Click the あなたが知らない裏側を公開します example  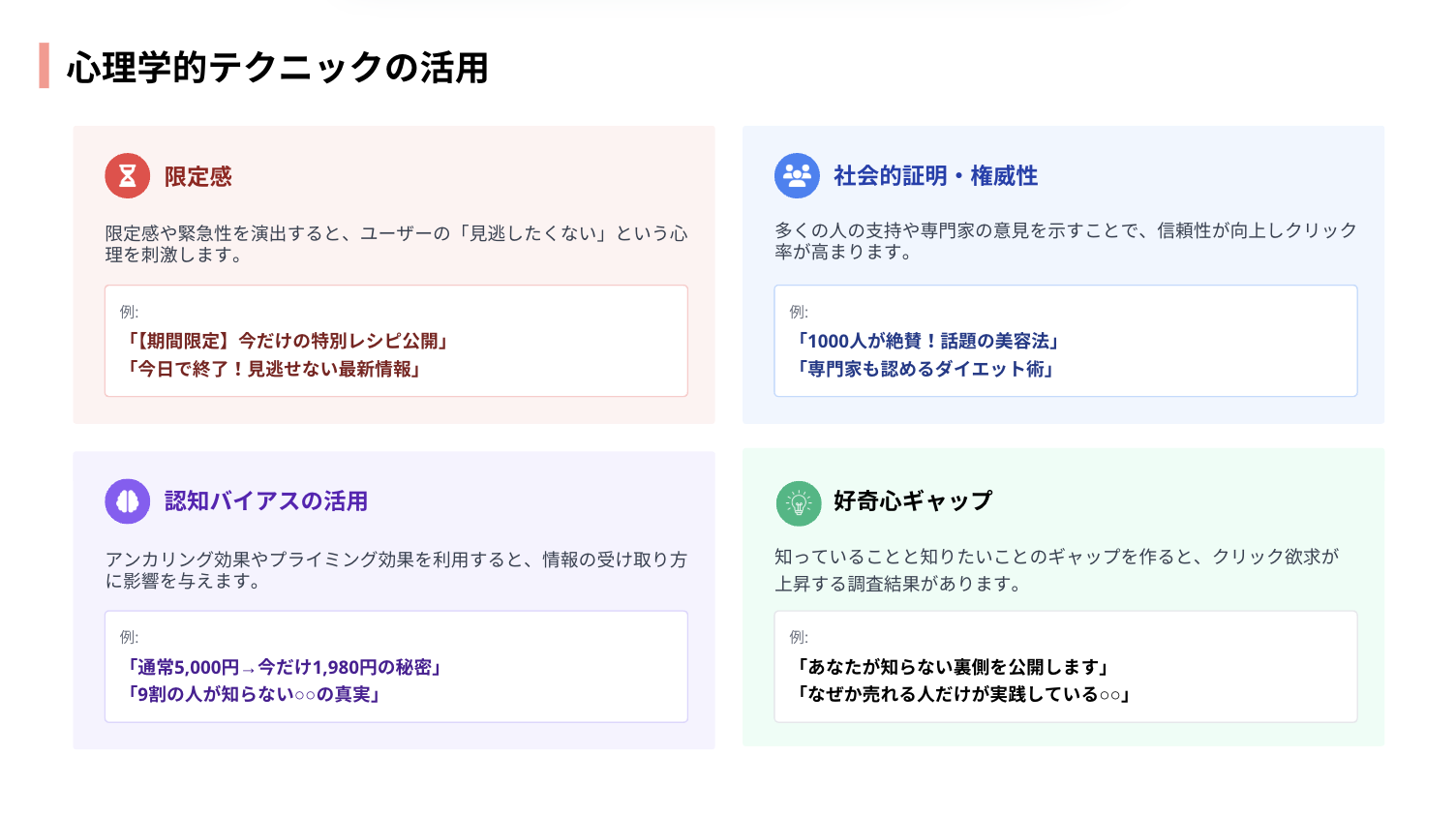click(952, 667)
